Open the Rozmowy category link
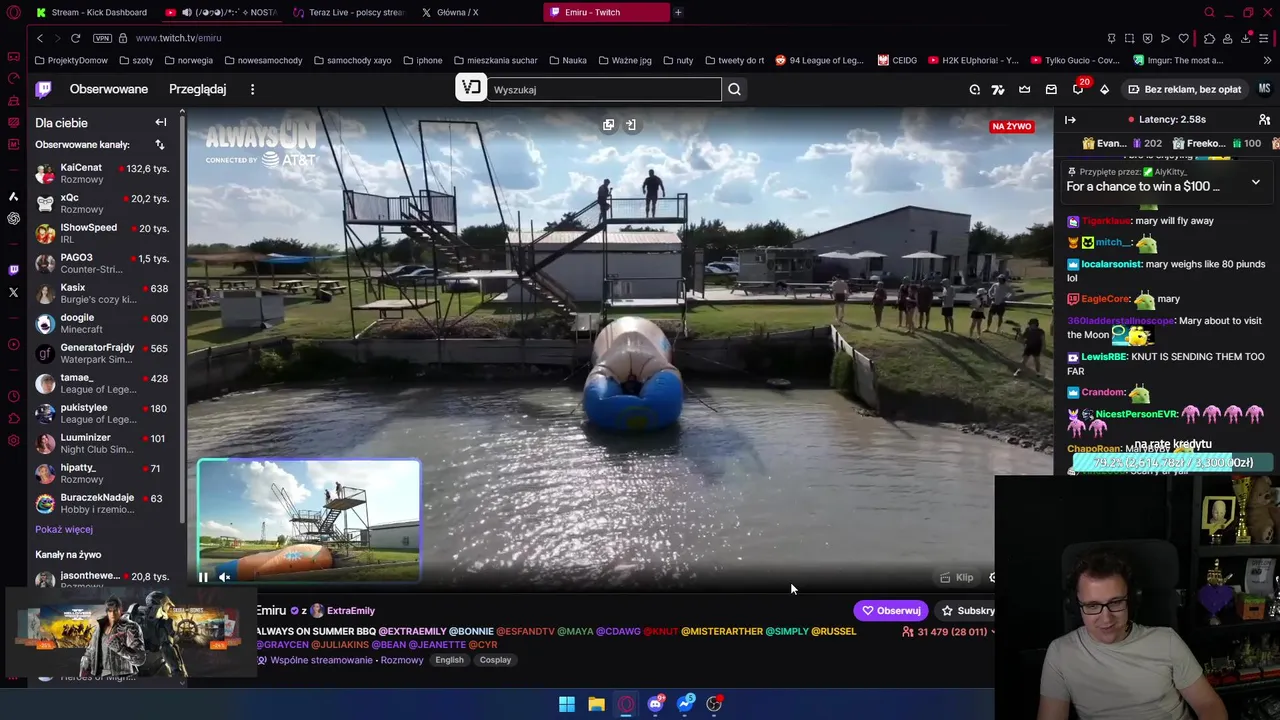Image resolution: width=1280 pixels, height=720 pixels. click(402, 660)
